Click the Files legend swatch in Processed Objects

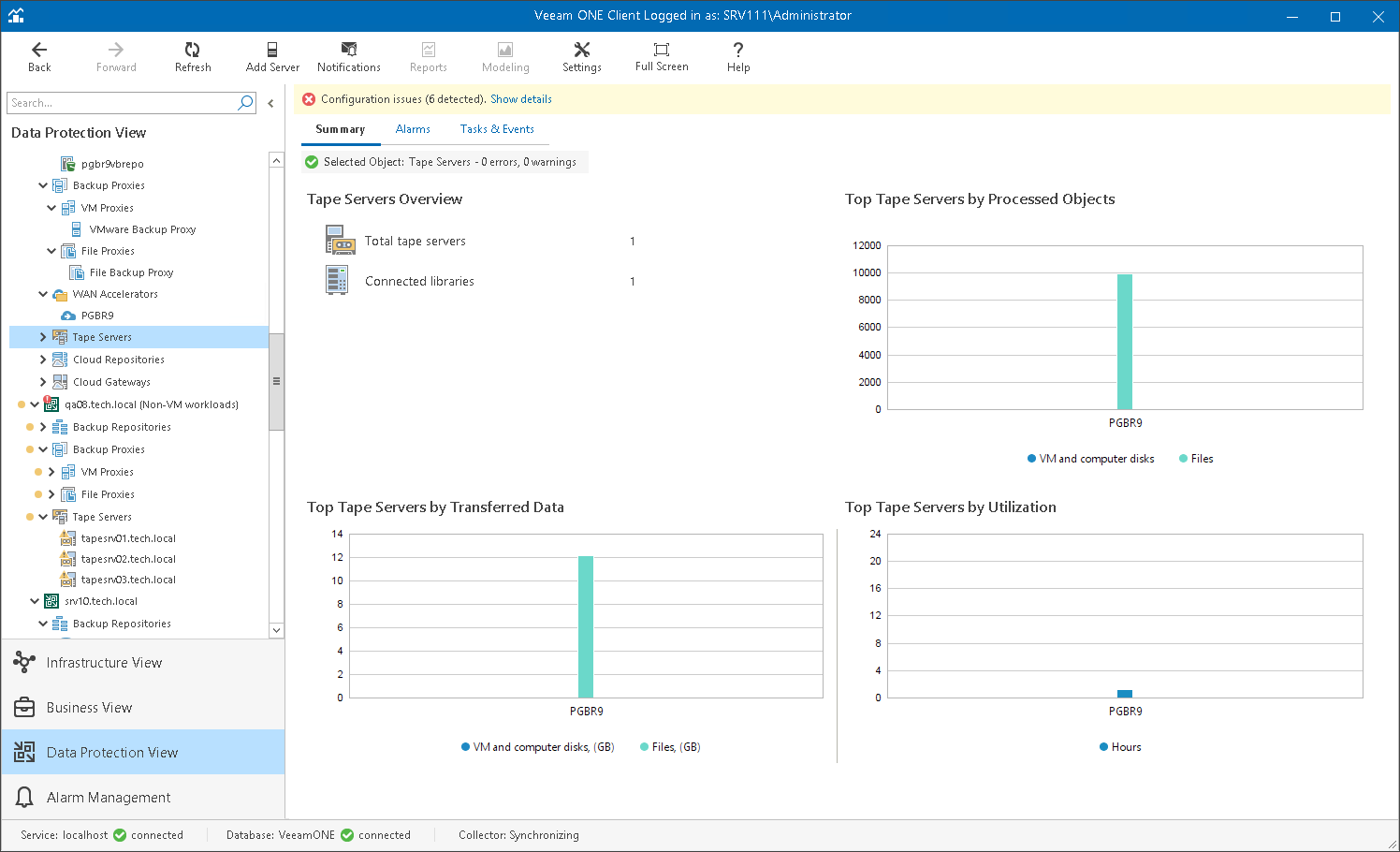1183,459
